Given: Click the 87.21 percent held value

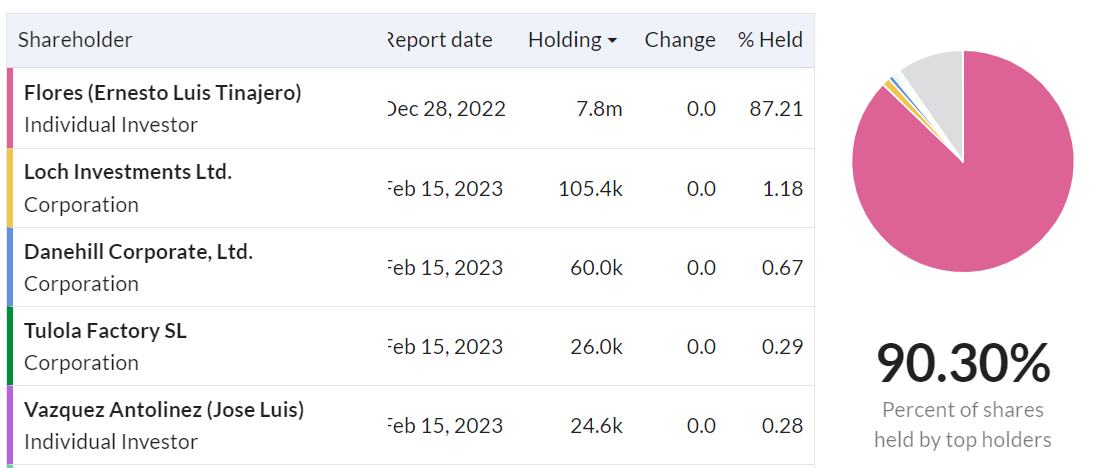Looking at the screenshot, I should click(x=775, y=109).
